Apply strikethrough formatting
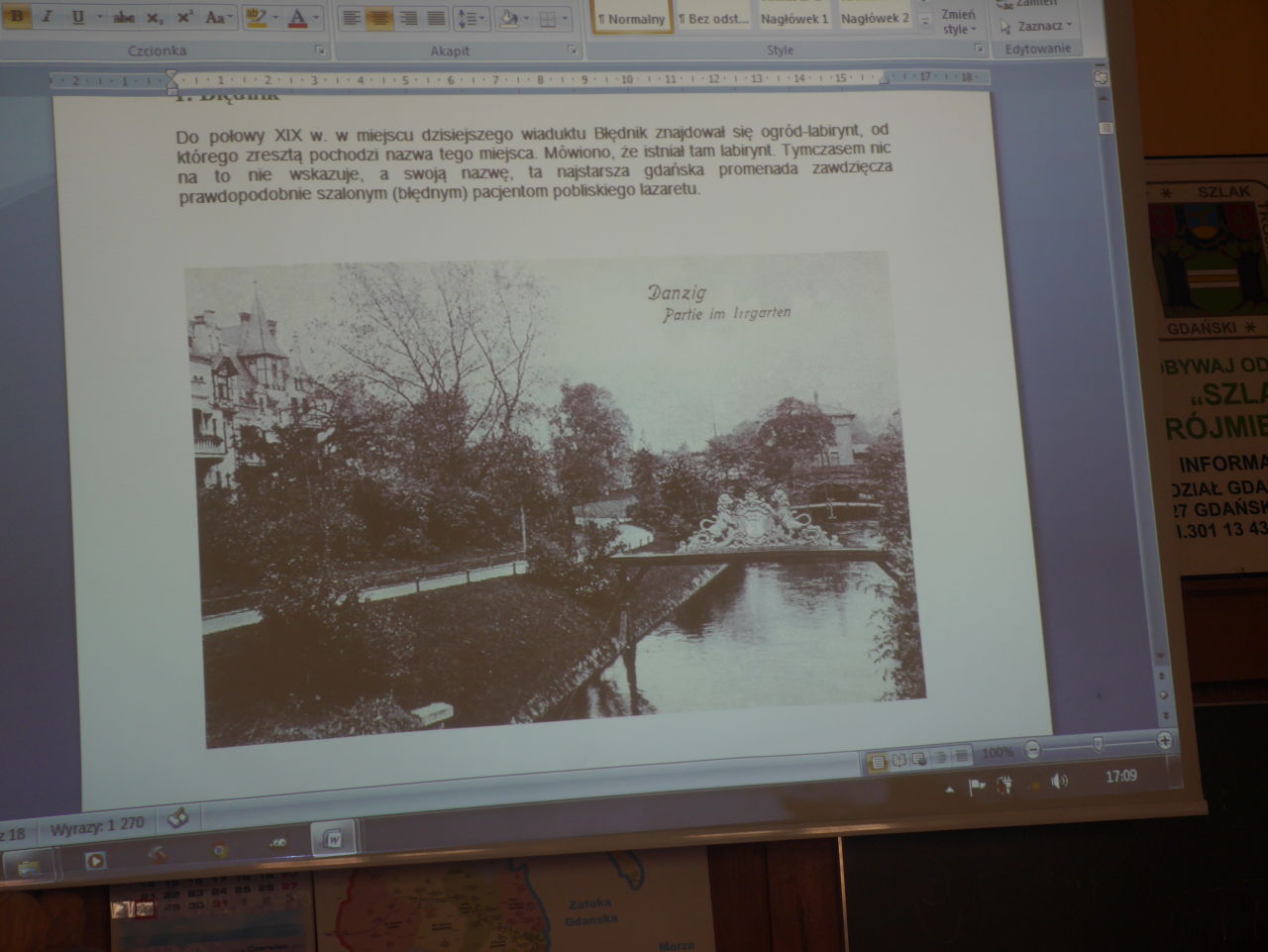Image resolution: width=1268 pixels, height=952 pixels. (124, 18)
